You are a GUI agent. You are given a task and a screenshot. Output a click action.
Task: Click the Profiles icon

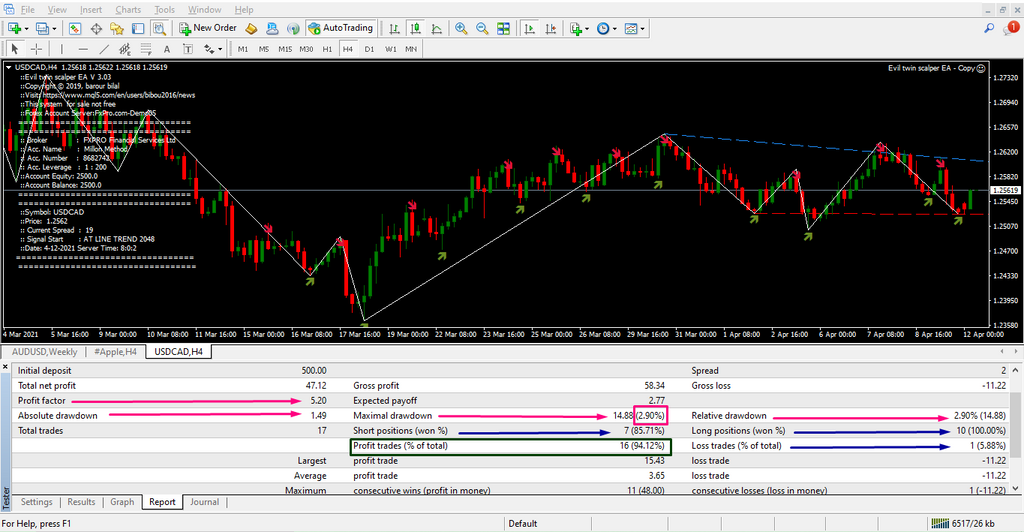[42, 28]
